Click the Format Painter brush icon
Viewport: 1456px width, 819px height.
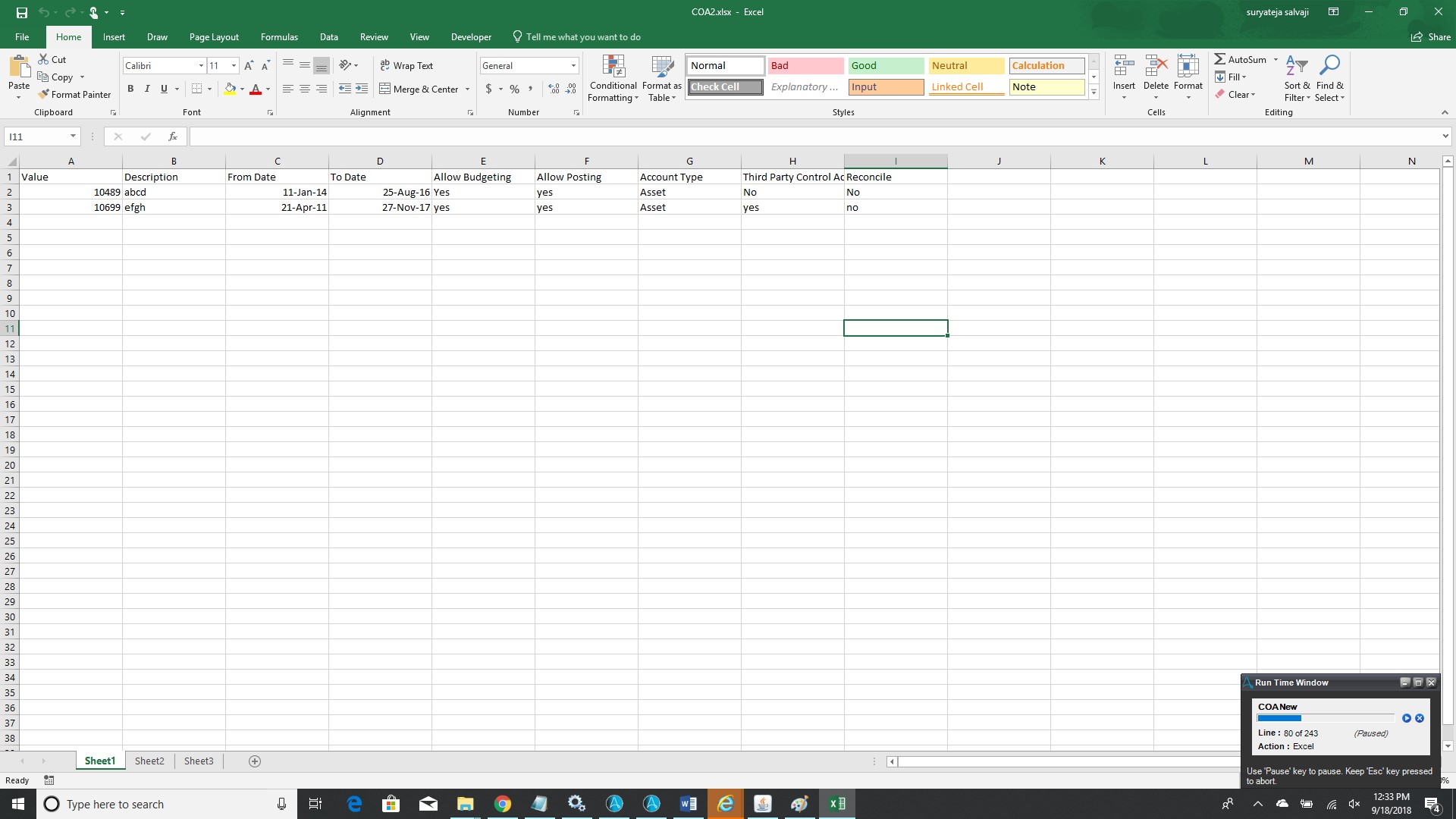[45, 95]
